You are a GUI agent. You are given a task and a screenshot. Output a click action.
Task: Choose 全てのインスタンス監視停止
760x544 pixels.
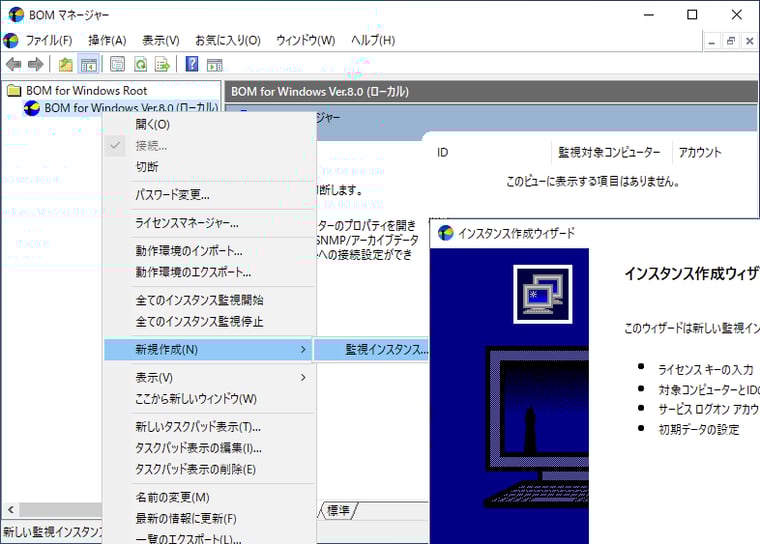209,321
